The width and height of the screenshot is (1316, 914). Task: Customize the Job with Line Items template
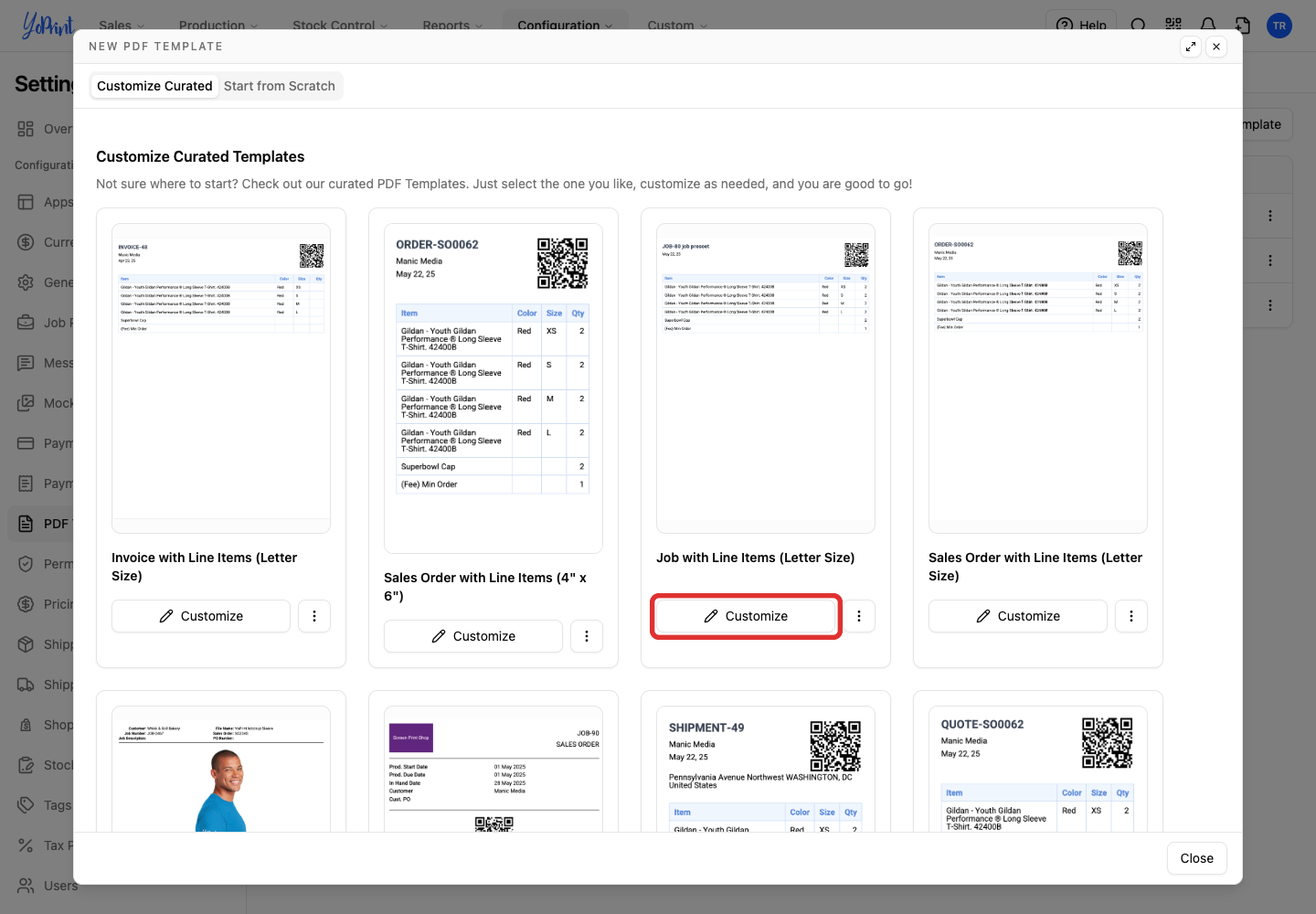pos(746,616)
